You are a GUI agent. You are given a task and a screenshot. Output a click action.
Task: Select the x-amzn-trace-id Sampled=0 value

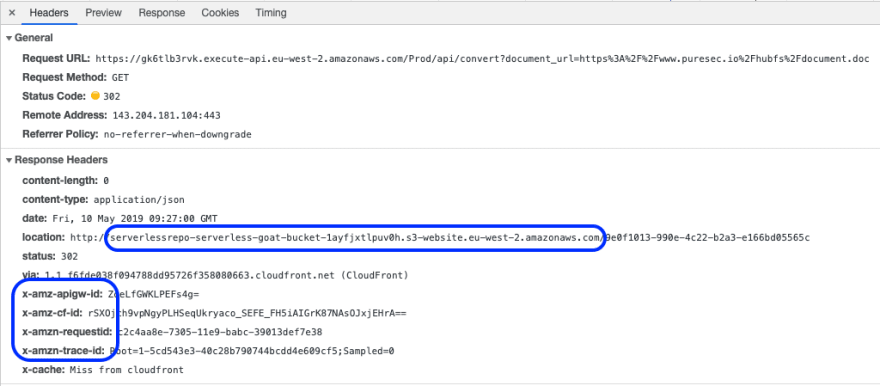252,351
